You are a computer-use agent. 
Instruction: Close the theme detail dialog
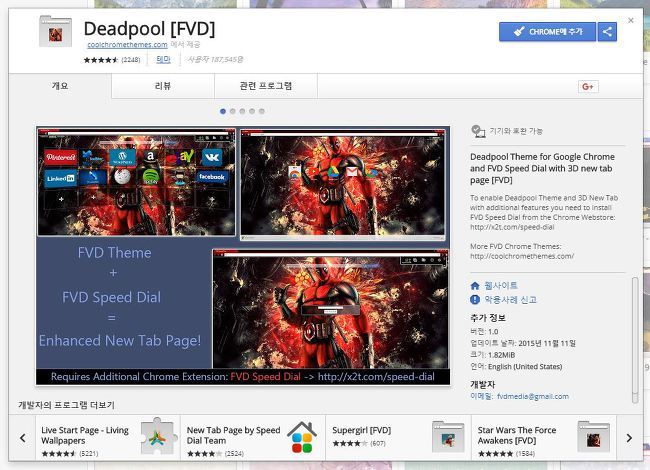631,20
